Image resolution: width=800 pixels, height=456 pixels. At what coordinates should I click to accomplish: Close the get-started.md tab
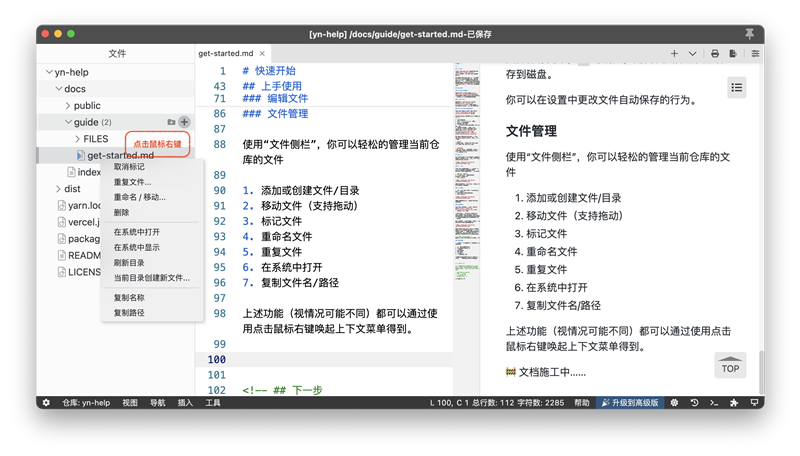click(262, 54)
